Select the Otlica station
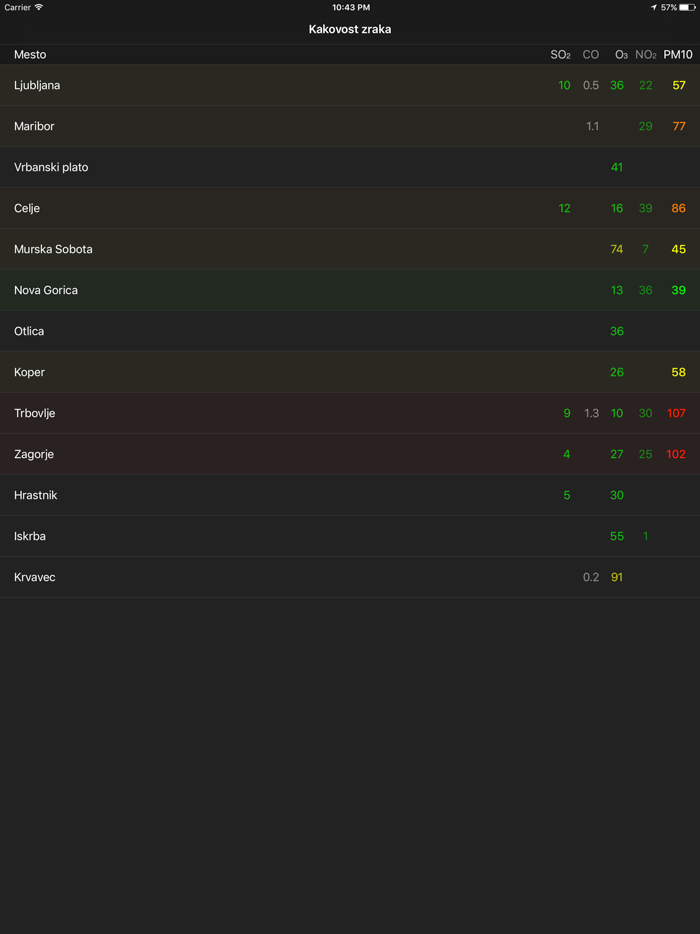The width and height of the screenshot is (700, 934). [x=350, y=332]
